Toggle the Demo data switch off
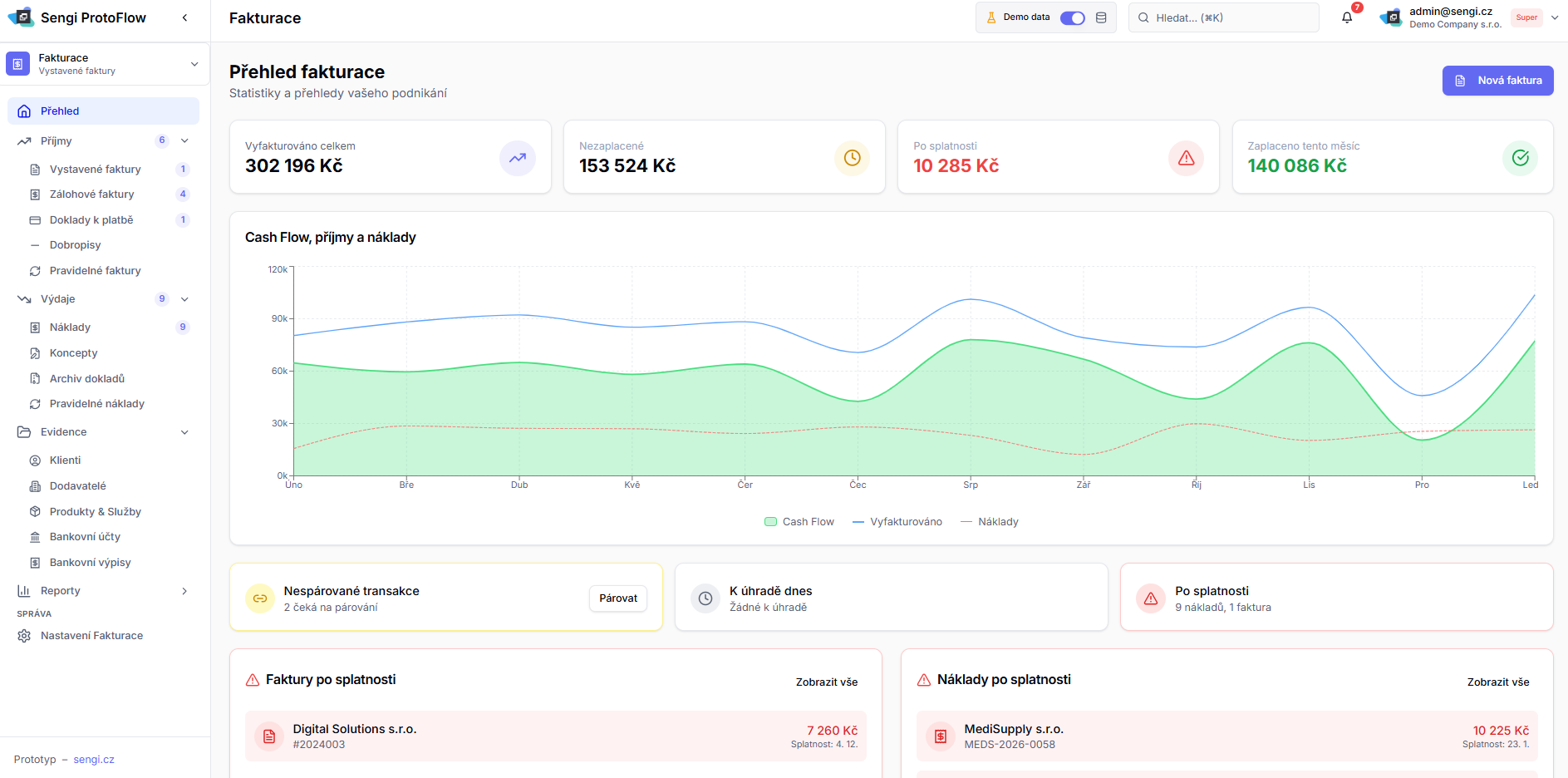Image resolution: width=1568 pixels, height=778 pixels. click(1072, 17)
